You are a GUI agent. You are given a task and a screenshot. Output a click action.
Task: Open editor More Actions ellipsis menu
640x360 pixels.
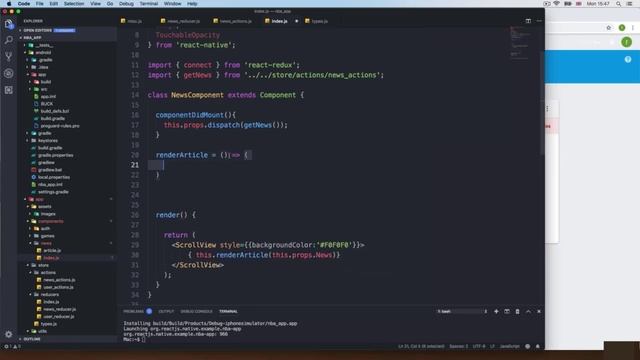point(539,21)
